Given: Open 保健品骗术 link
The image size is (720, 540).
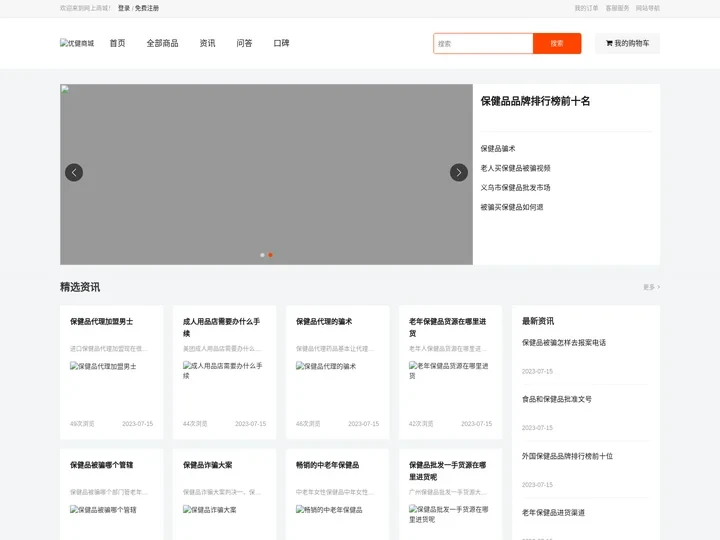Looking at the screenshot, I should [498, 149].
